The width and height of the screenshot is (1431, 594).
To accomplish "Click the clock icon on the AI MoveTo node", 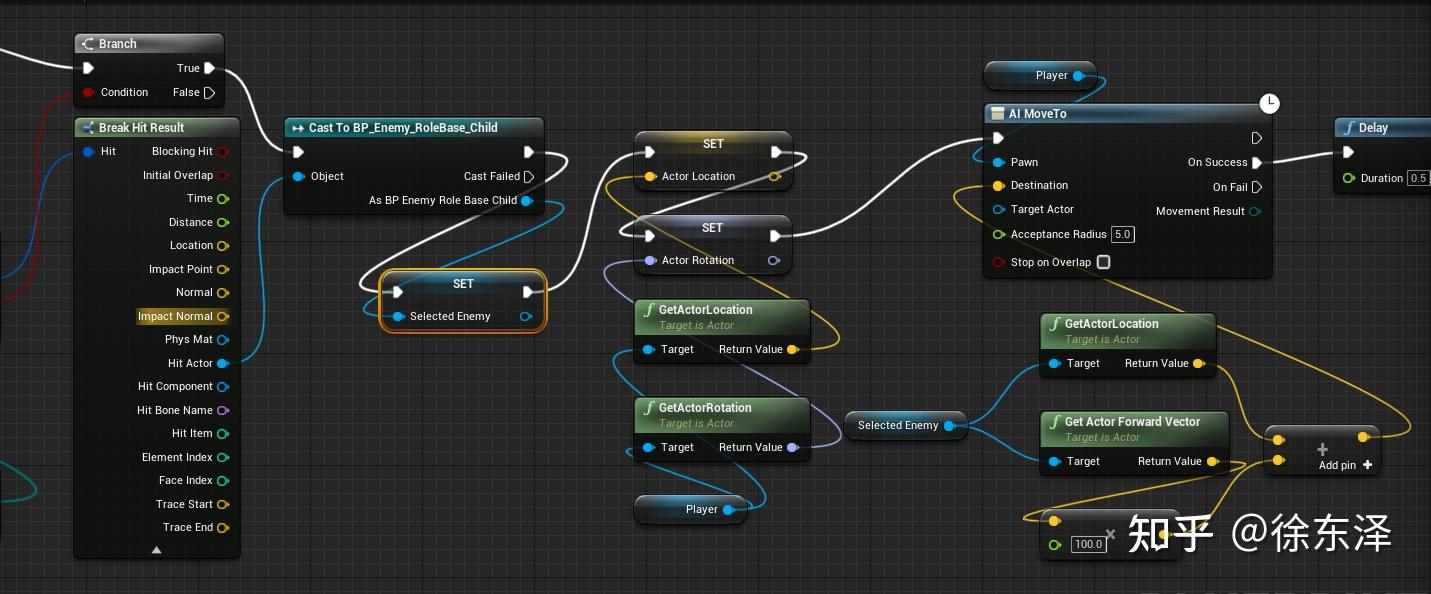I will pos(1269,103).
